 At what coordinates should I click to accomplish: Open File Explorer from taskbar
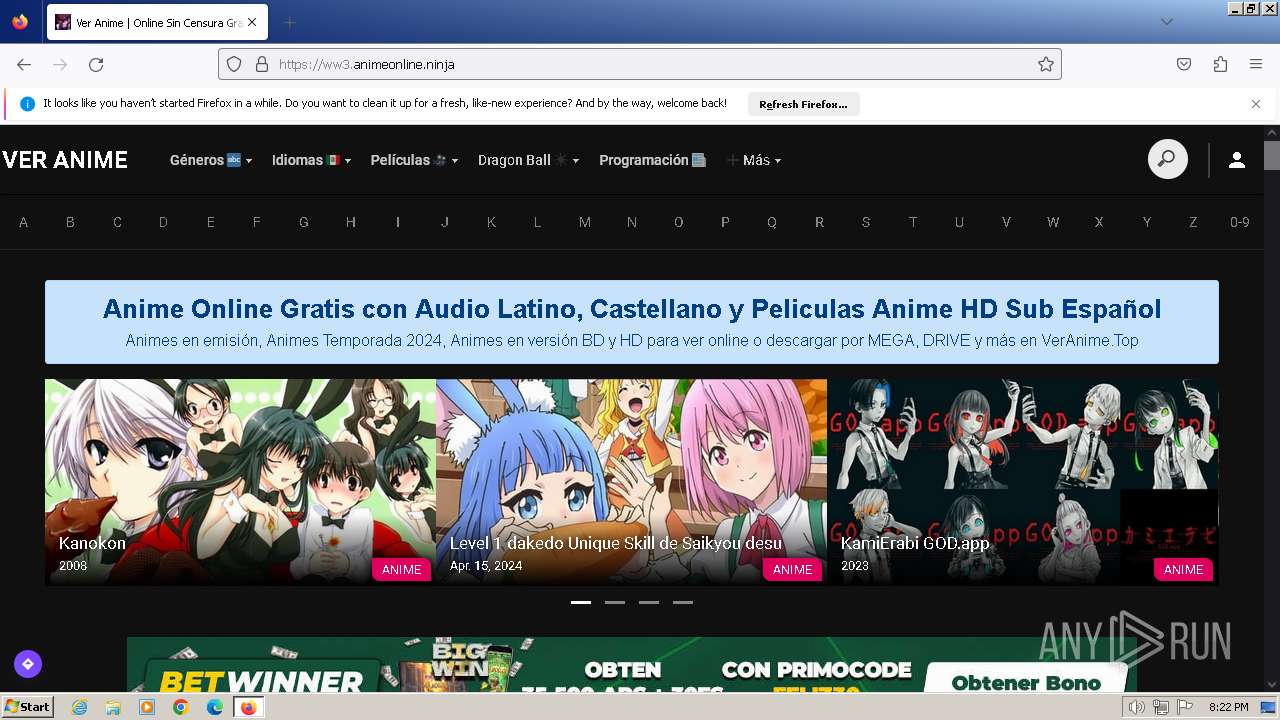click(x=113, y=707)
